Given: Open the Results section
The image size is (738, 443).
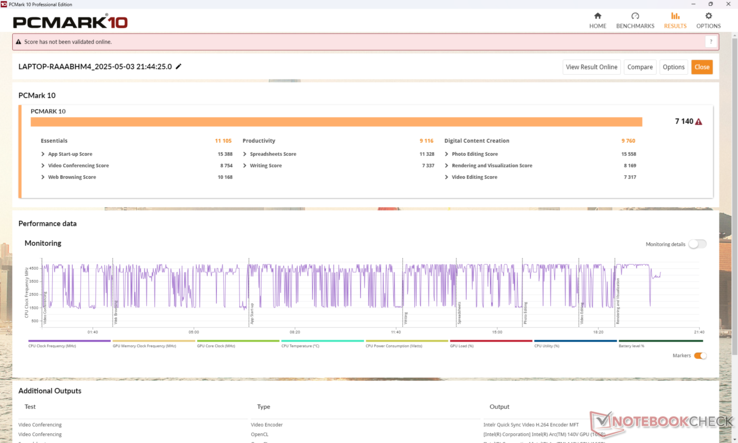Looking at the screenshot, I should (x=675, y=21).
